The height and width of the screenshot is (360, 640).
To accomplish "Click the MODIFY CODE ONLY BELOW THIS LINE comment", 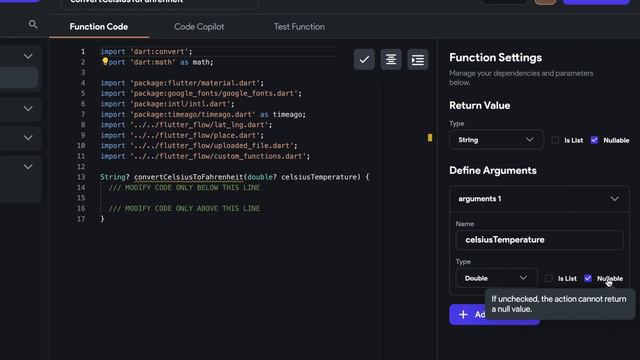I will pyautogui.click(x=184, y=188).
